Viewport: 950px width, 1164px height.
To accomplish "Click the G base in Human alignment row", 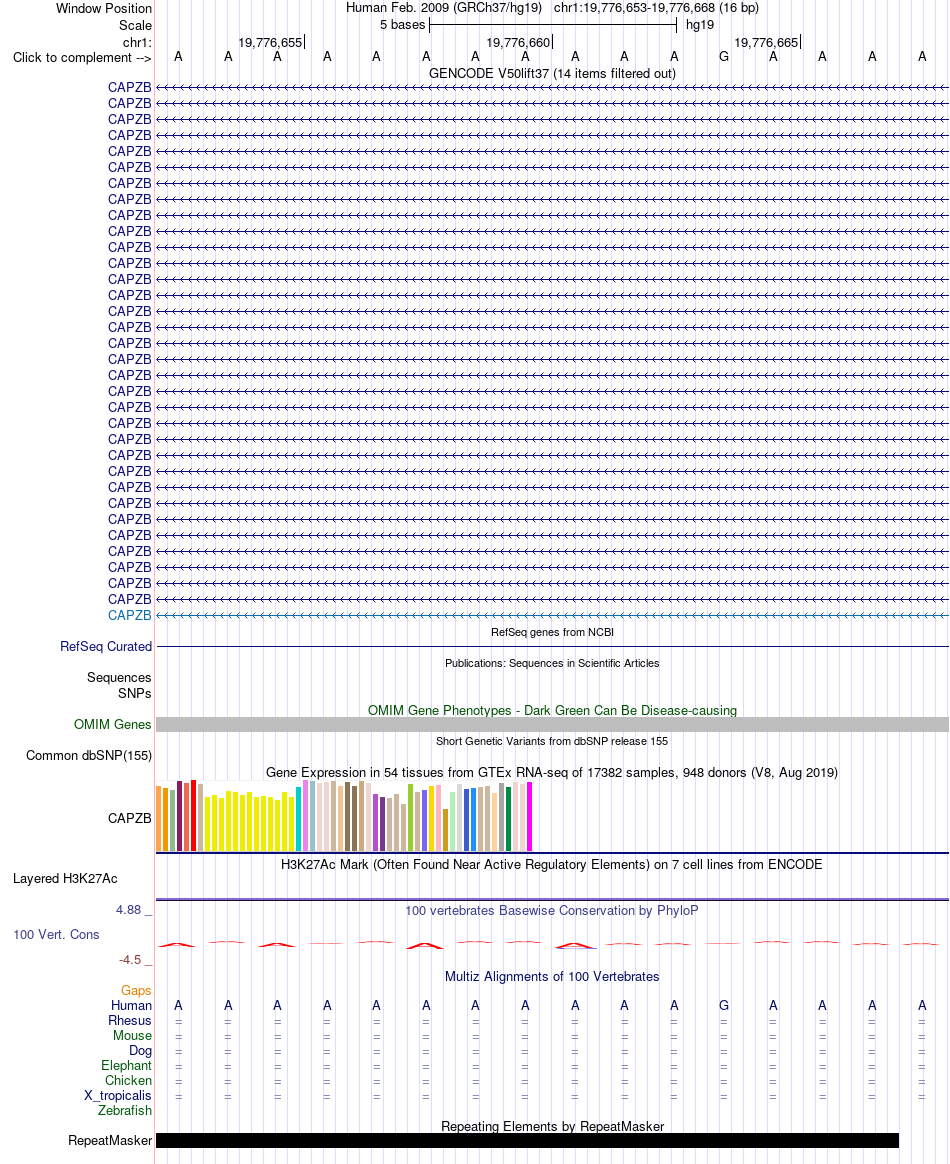I will (724, 1006).
